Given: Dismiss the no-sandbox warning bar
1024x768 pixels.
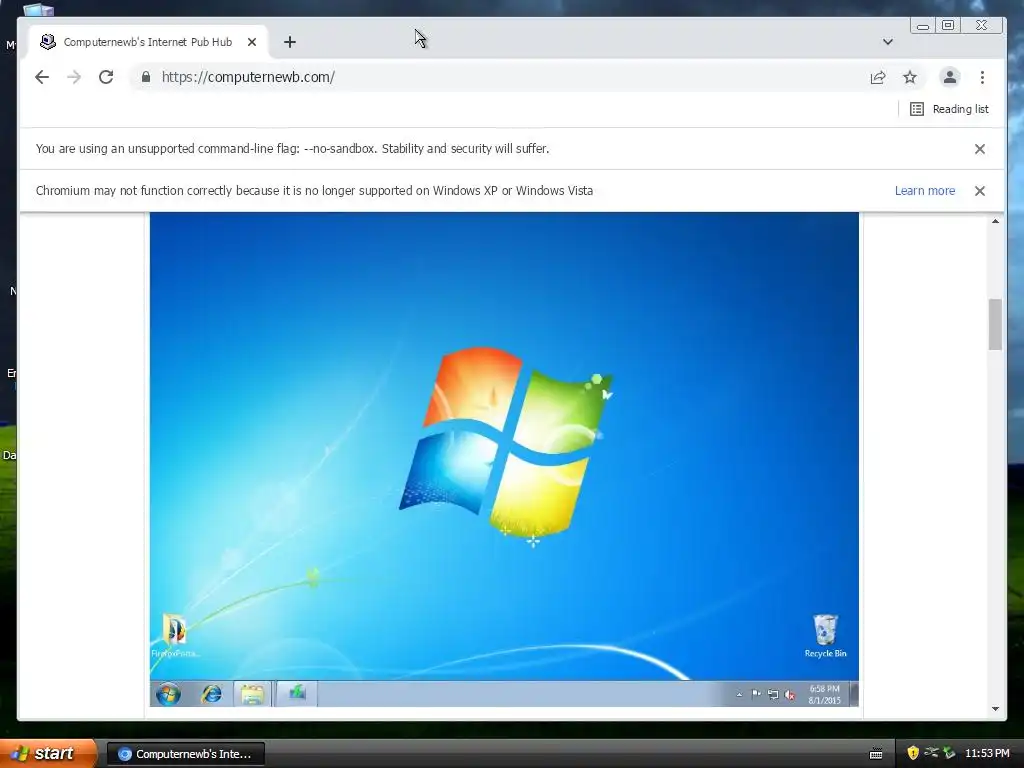Looking at the screenshot, I should 980,149.
